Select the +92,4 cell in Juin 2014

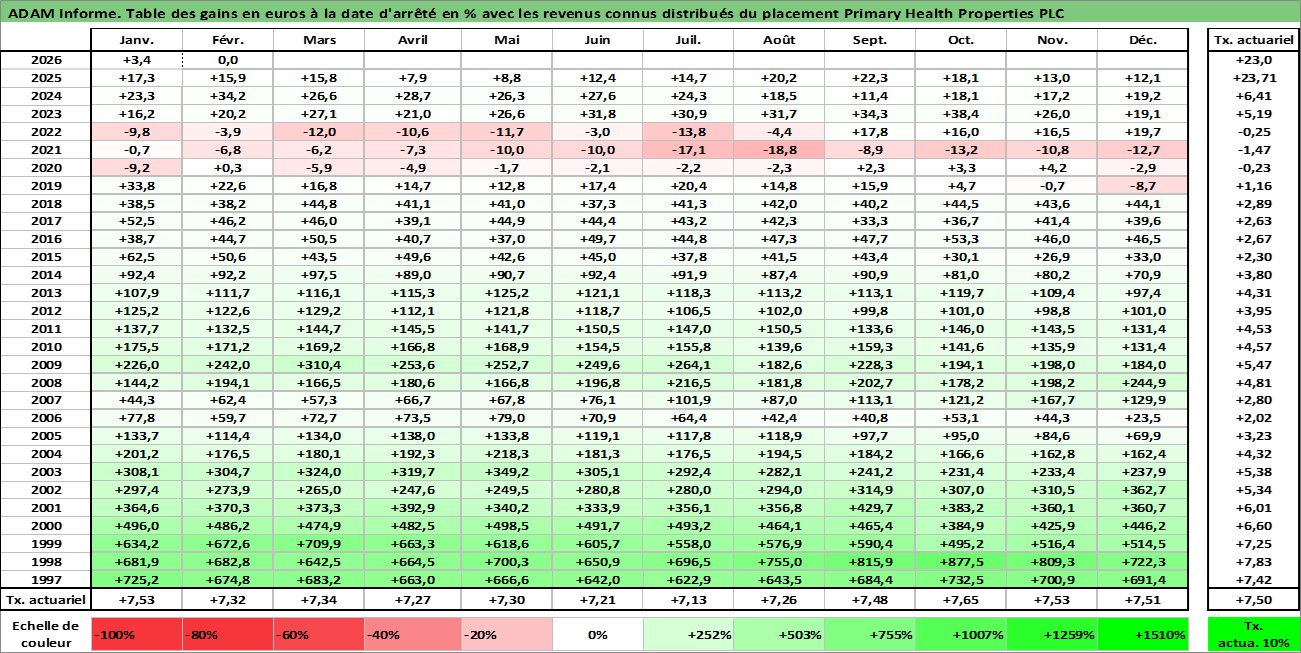pyautogui.click(x=598, y=275)
